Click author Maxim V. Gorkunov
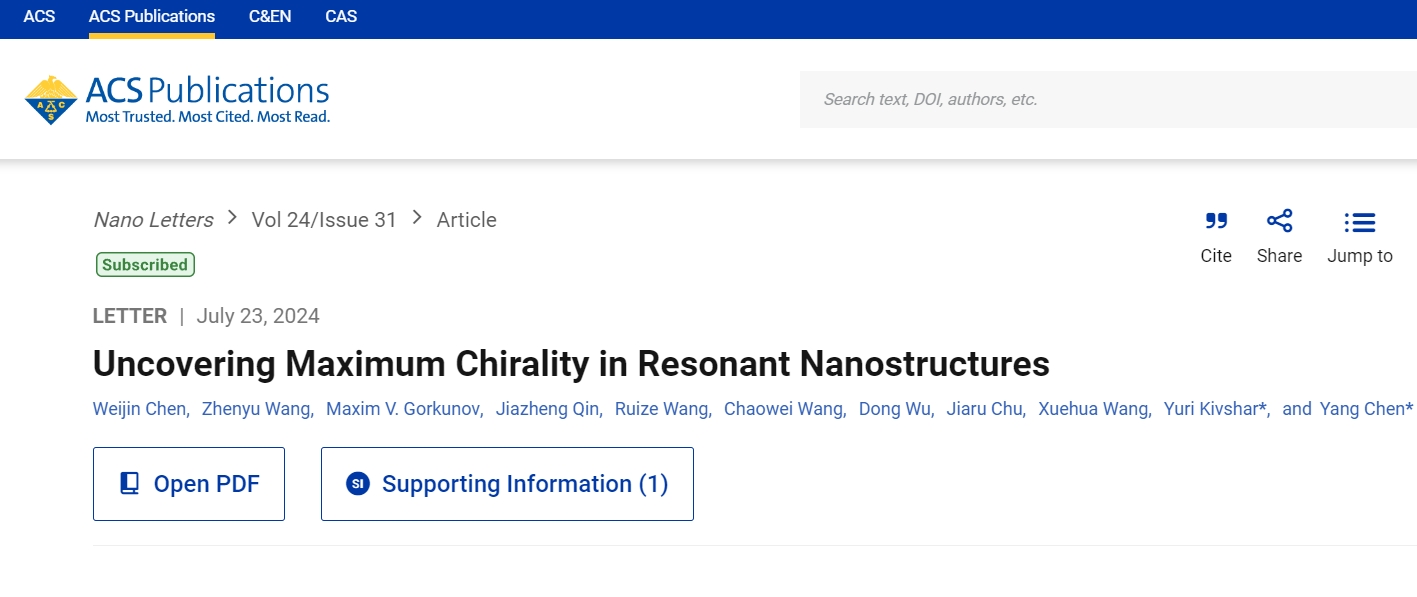The height and width of the screenshot is (597, 1417). 405,409
